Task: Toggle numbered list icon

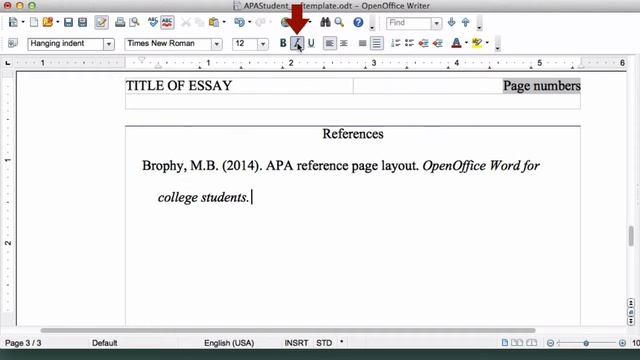Action: (396, 43)
